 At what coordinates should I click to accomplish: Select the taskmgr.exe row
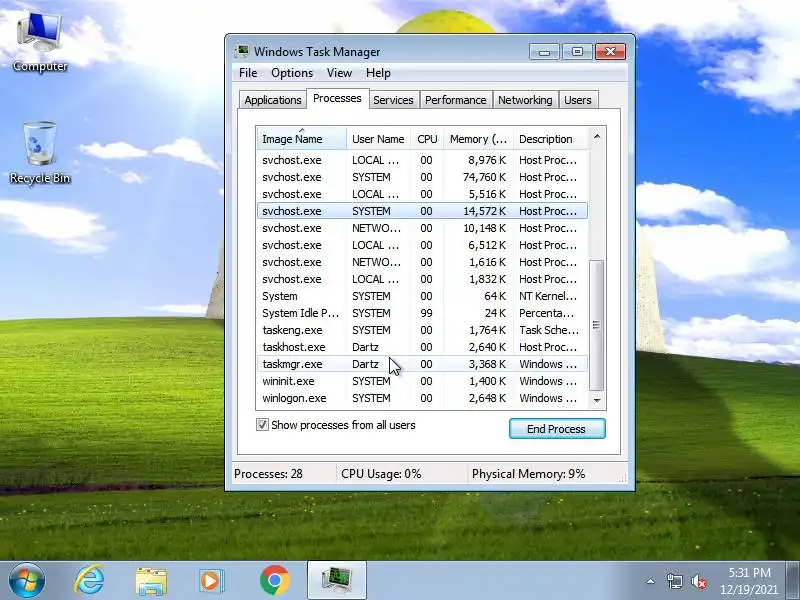click(x=422, y=364)
